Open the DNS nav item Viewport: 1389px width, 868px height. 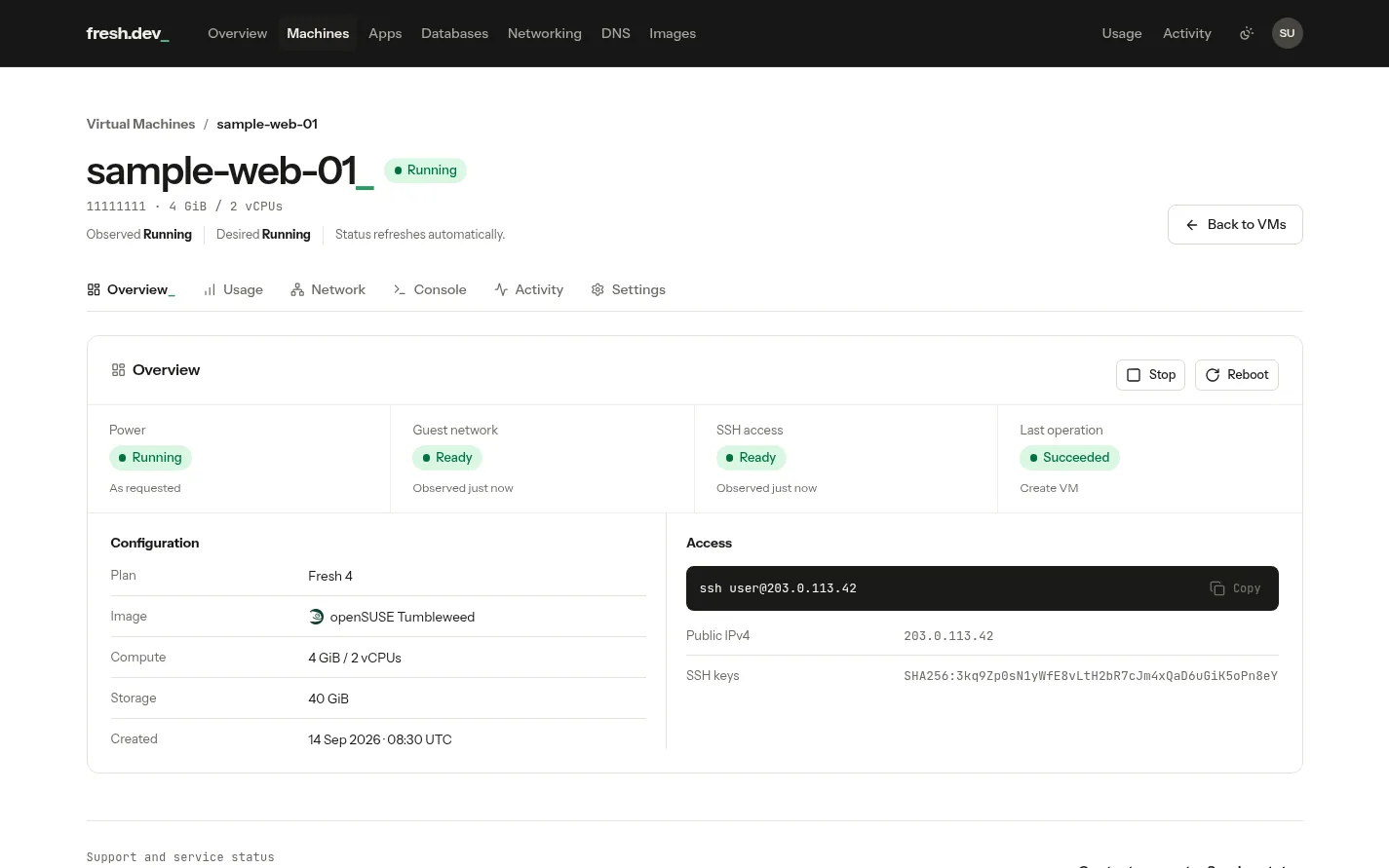click(616, 33)
